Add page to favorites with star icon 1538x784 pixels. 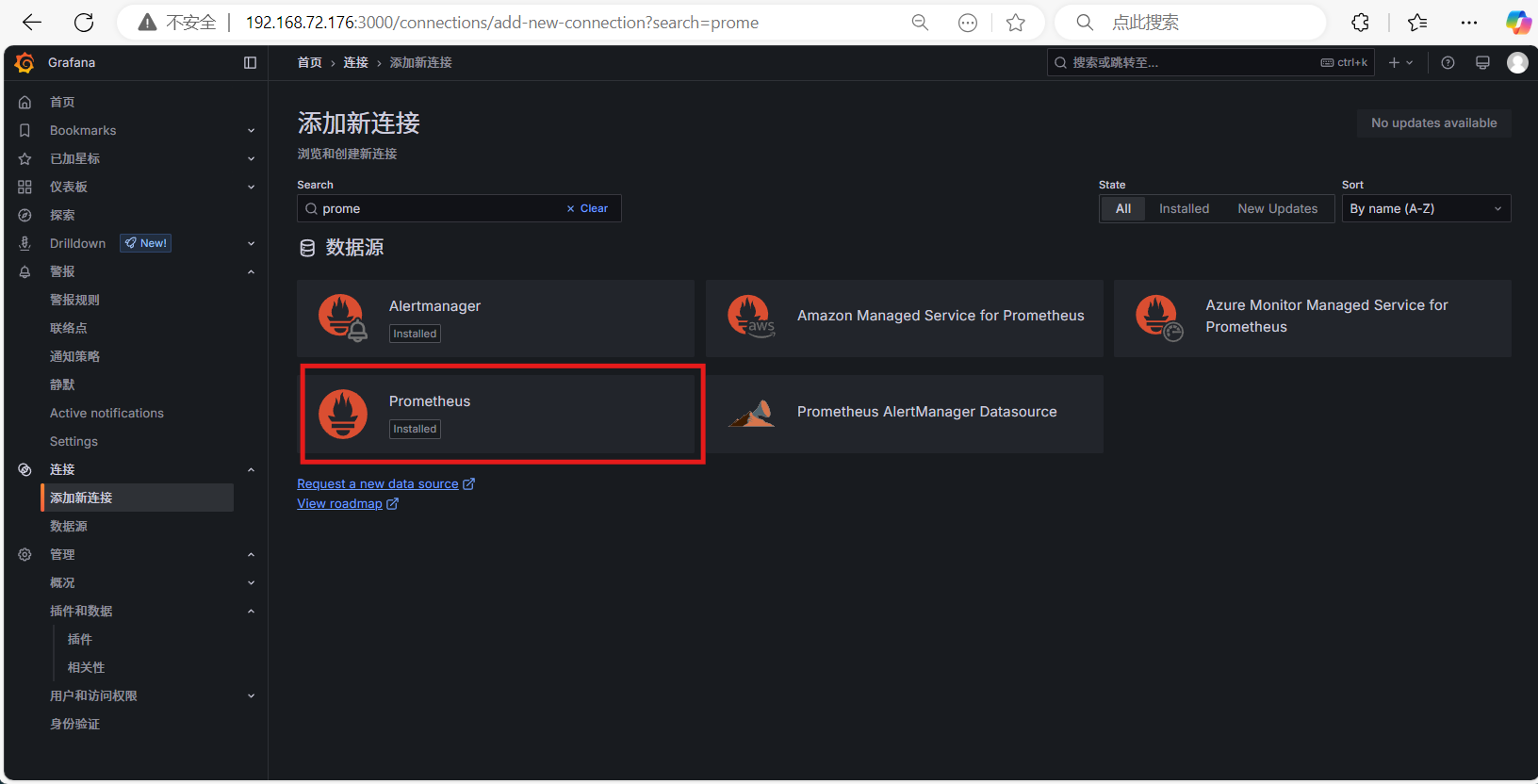[1015, 22]
